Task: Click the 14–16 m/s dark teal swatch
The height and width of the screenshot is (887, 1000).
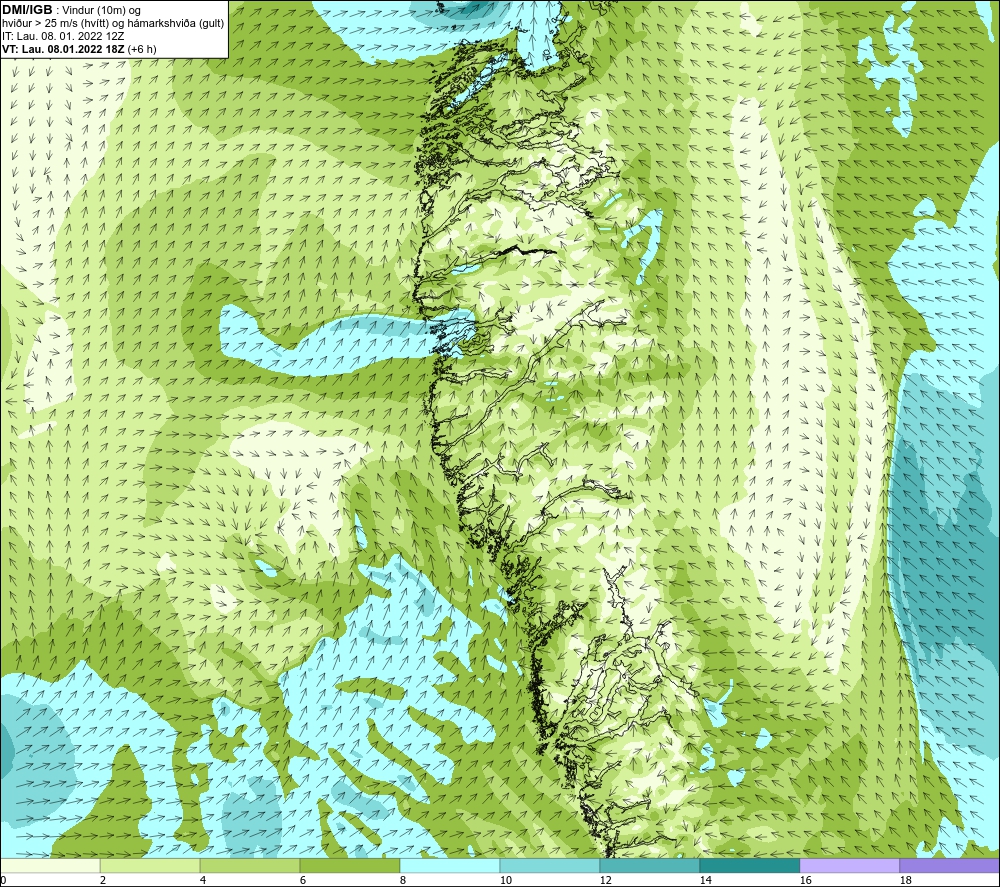Action: coord(750,865)
